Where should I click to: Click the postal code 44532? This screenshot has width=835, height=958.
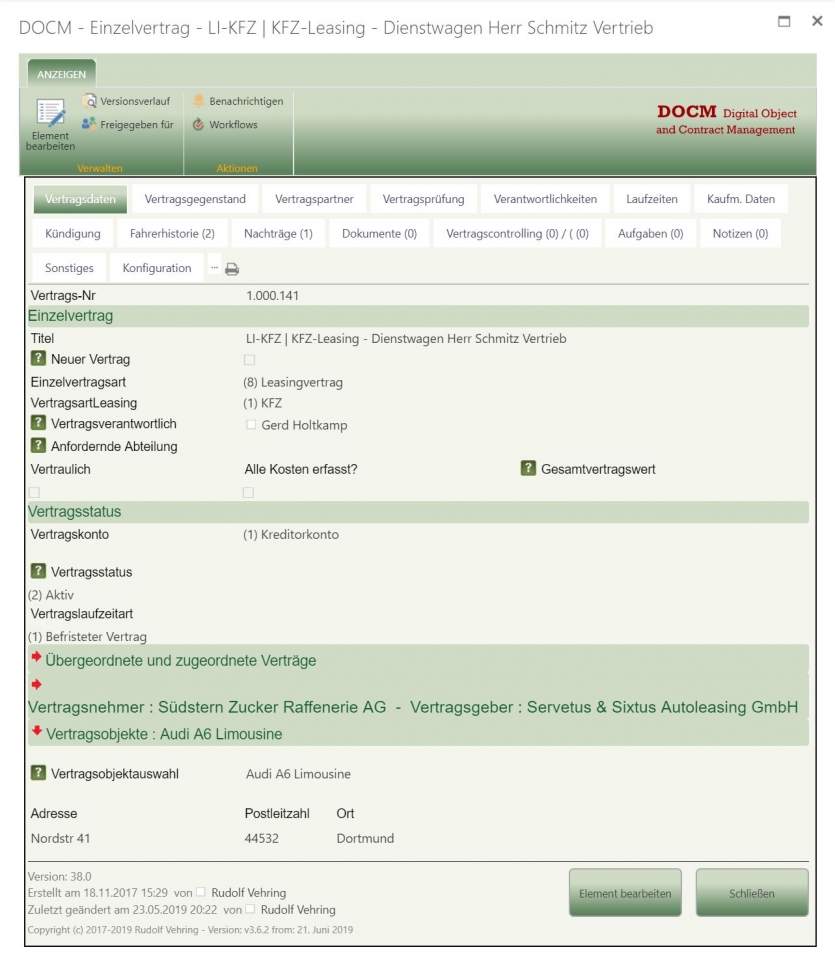[x=261, y=838]
